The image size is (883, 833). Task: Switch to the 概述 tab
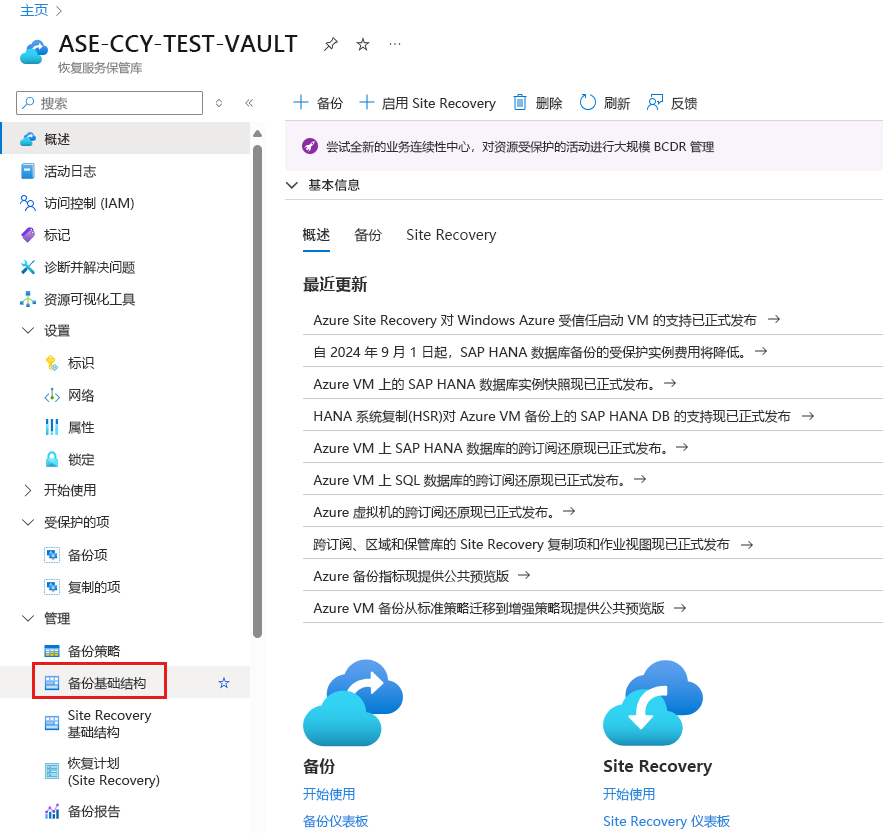pos(316,235)
